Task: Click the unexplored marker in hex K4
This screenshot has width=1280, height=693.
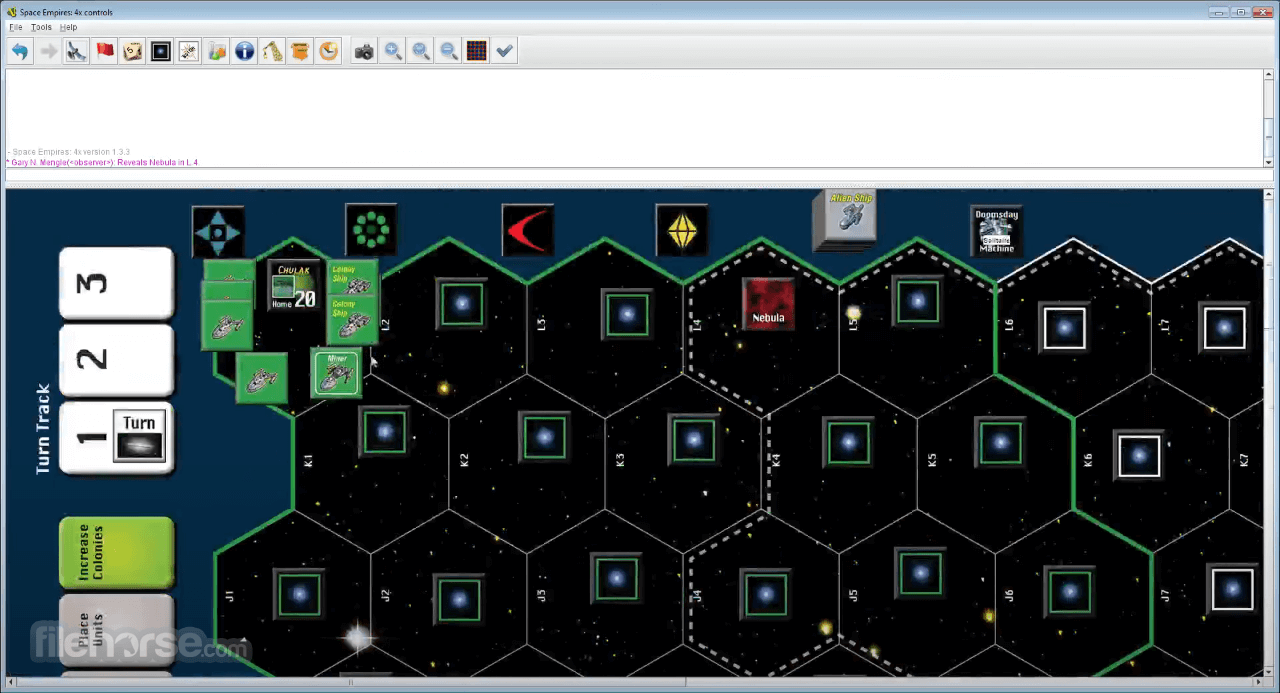Action: pos(848,441)
